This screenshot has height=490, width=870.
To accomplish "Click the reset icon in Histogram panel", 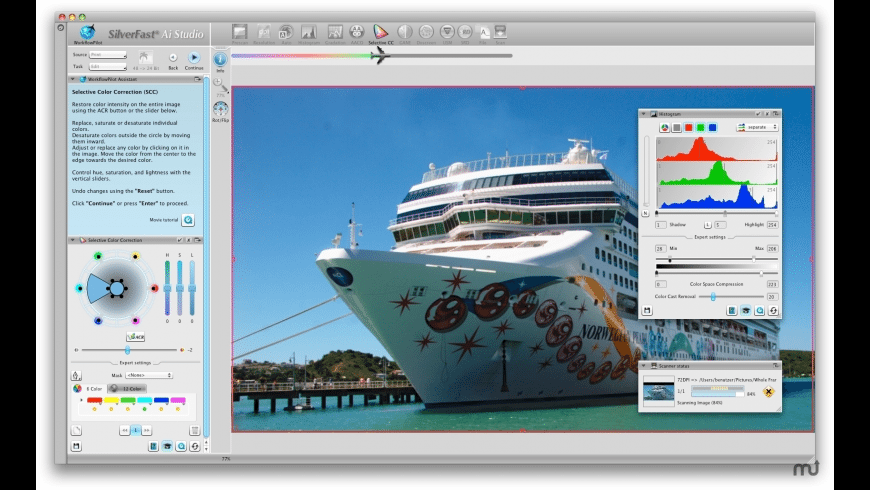I will (773, 311).
